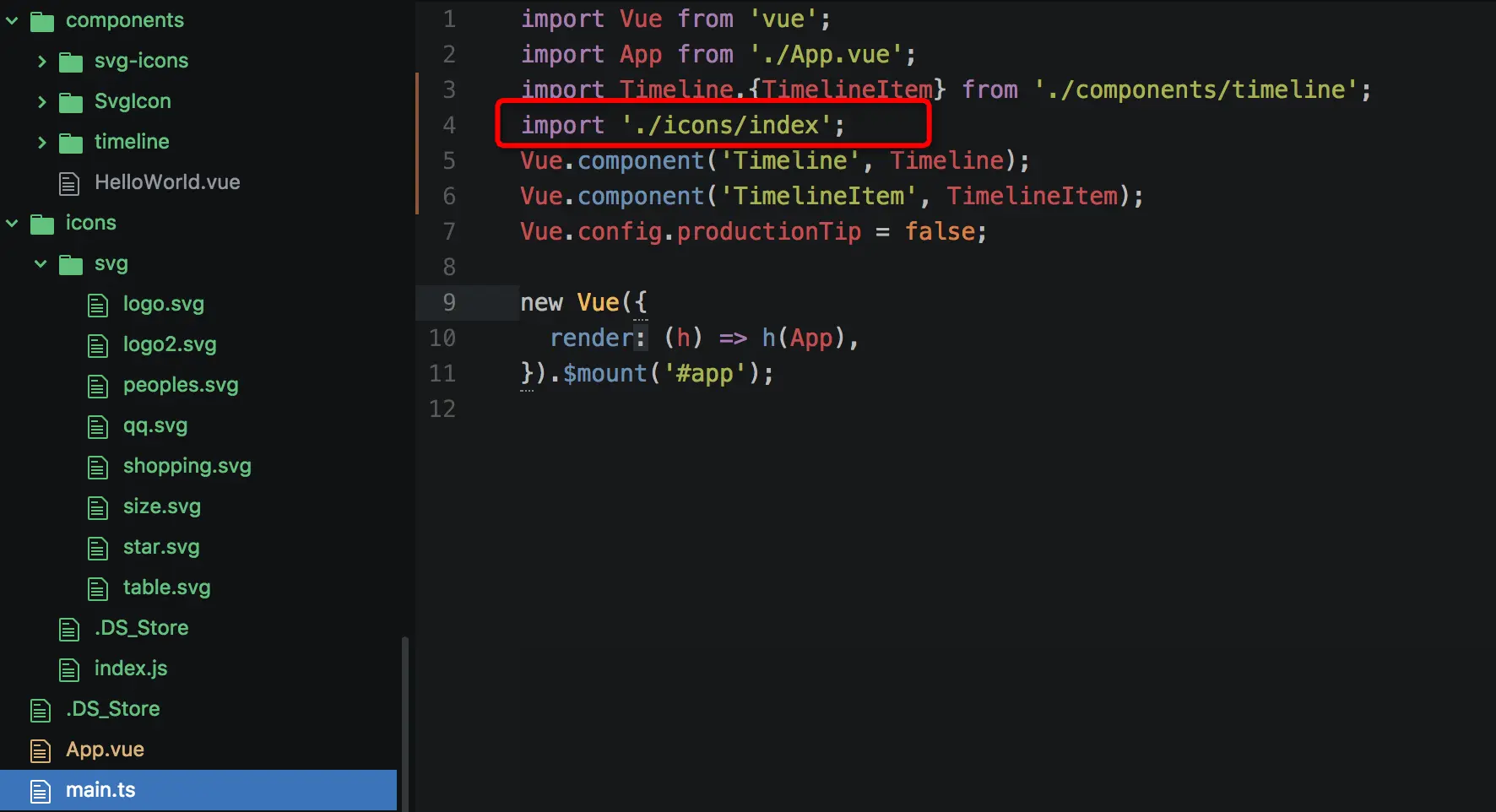Expand the svg-icons folder chevron
Image resolution: width=1496 pixels, height=812 pixels.
(41, 61)
